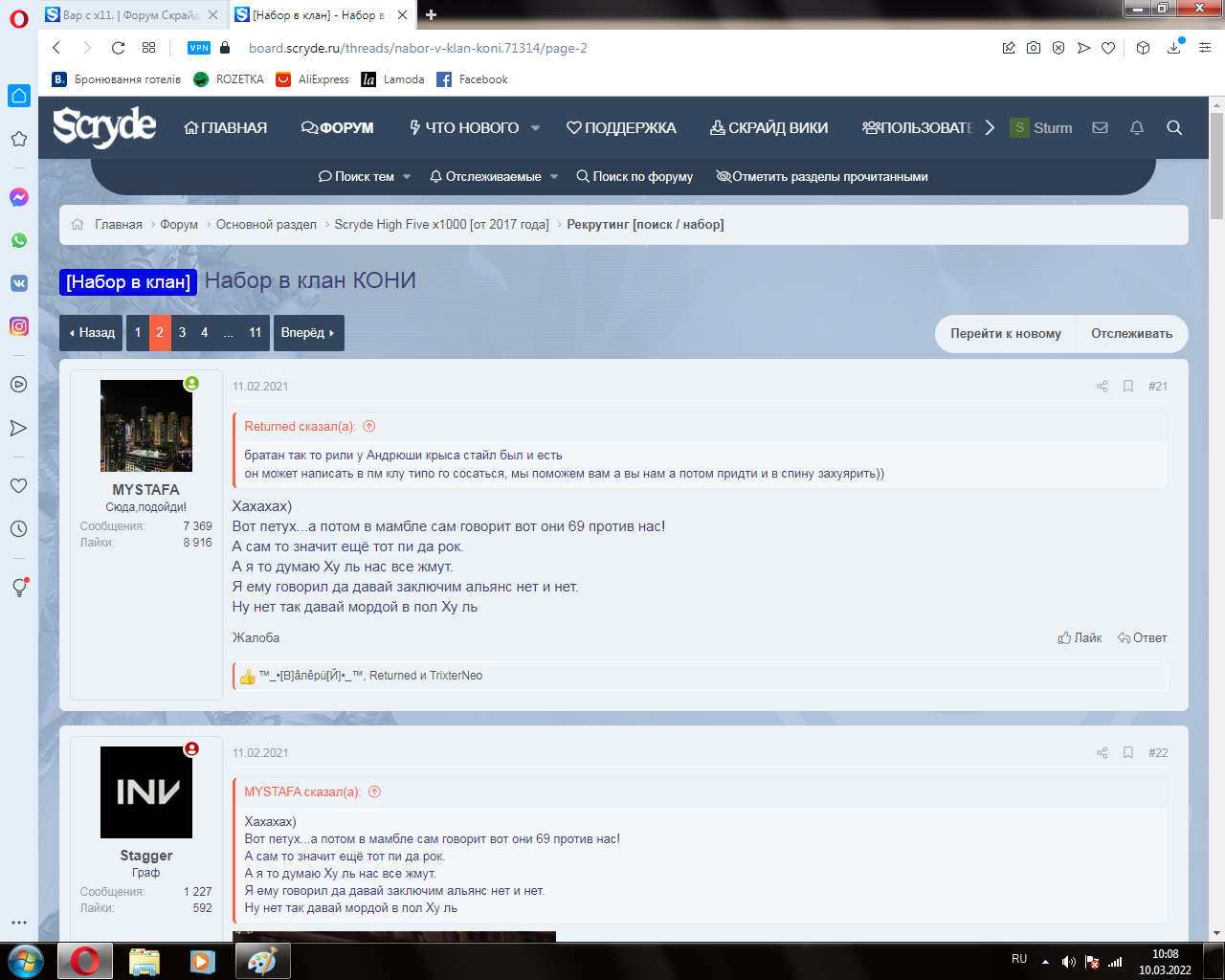Click the Вперёд next page button
This screenshot has width=1225, height=980.
(x=308, y=333)
